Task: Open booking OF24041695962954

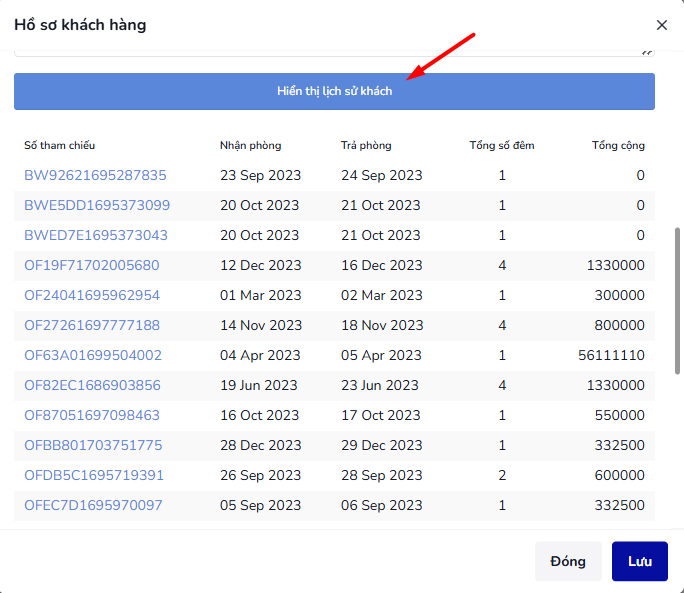Action: click(x=92, y=295)
